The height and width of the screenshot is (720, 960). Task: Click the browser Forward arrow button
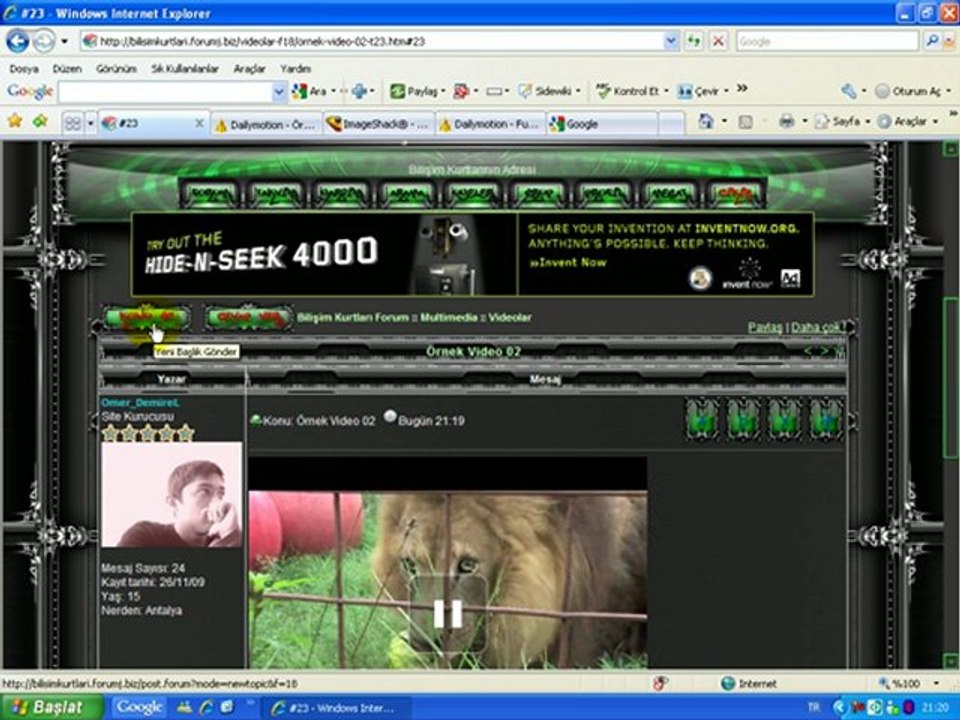43,42
